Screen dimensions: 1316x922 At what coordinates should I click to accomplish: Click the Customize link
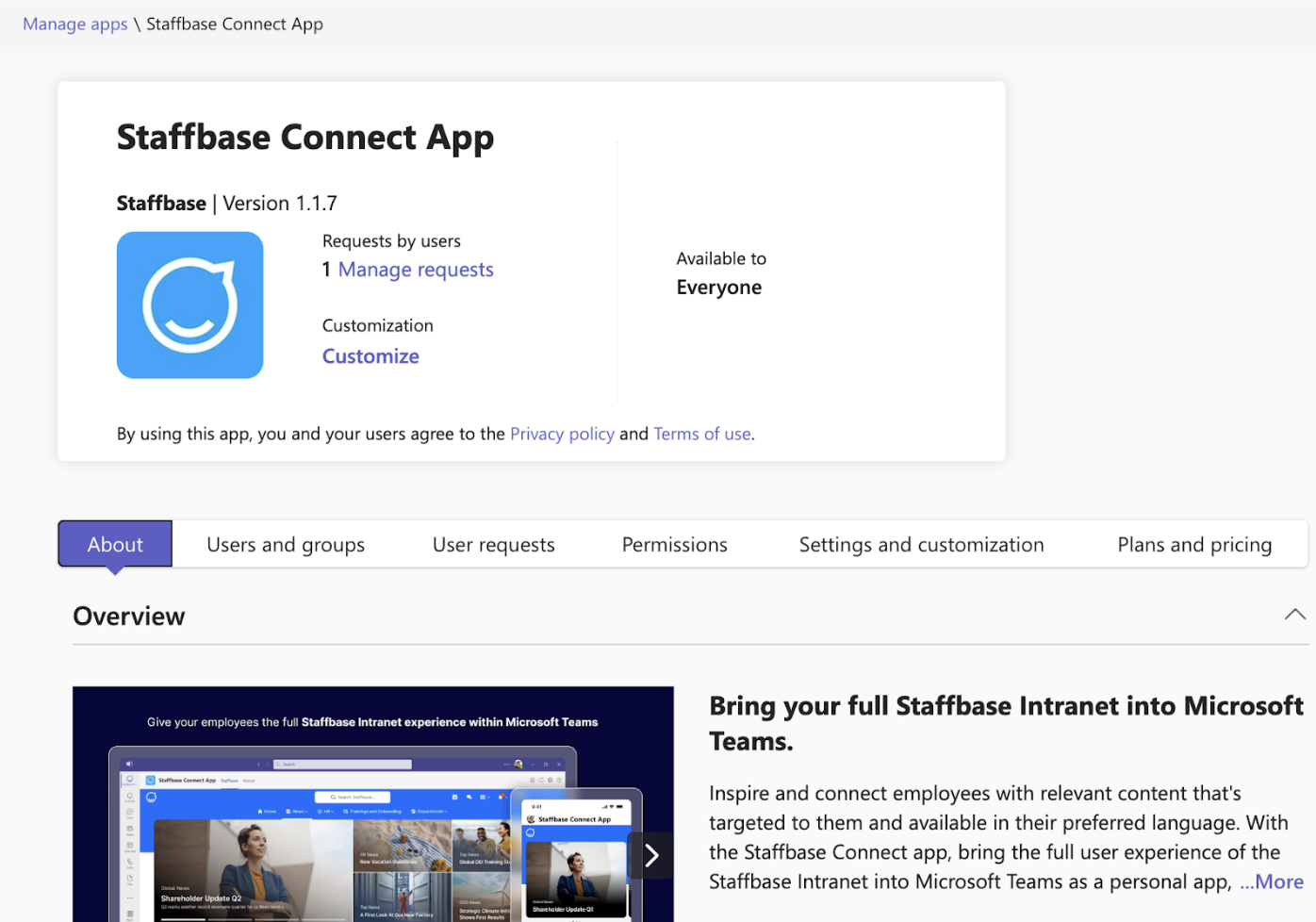point(370,356)
